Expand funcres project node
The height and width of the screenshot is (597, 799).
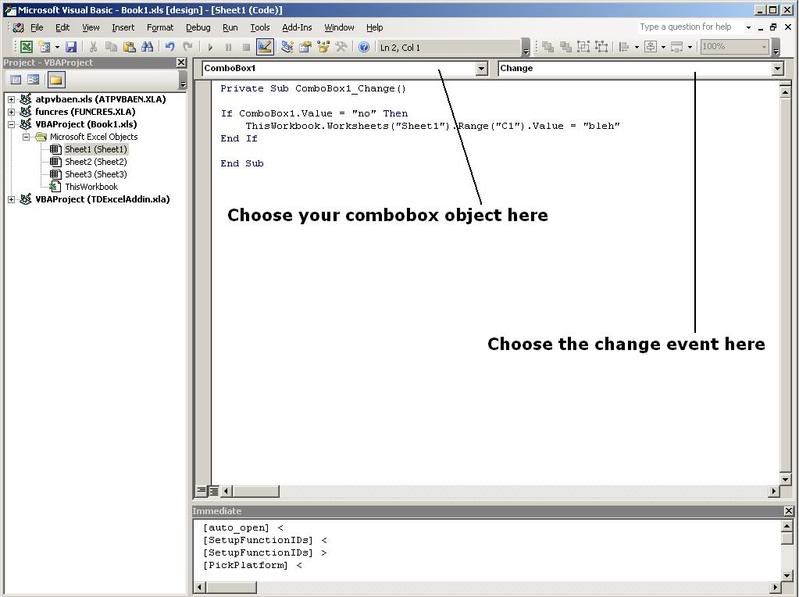point(11,112)
